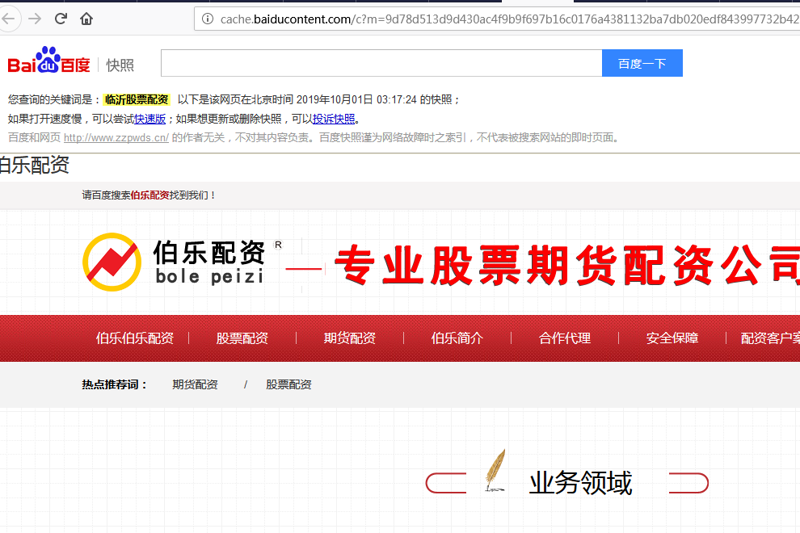
Task: Click the red 伯乐配资 link in the notice bar
Action: (149, 195)
